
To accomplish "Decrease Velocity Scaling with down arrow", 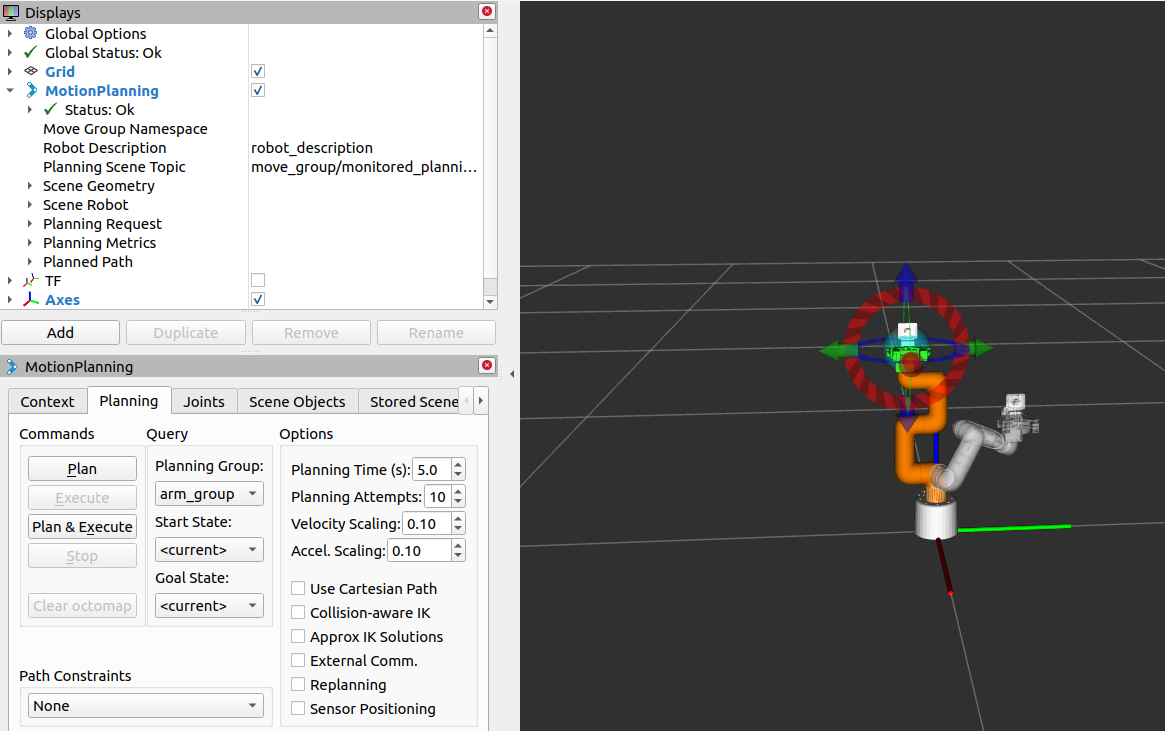I will [x=458, y=530].
